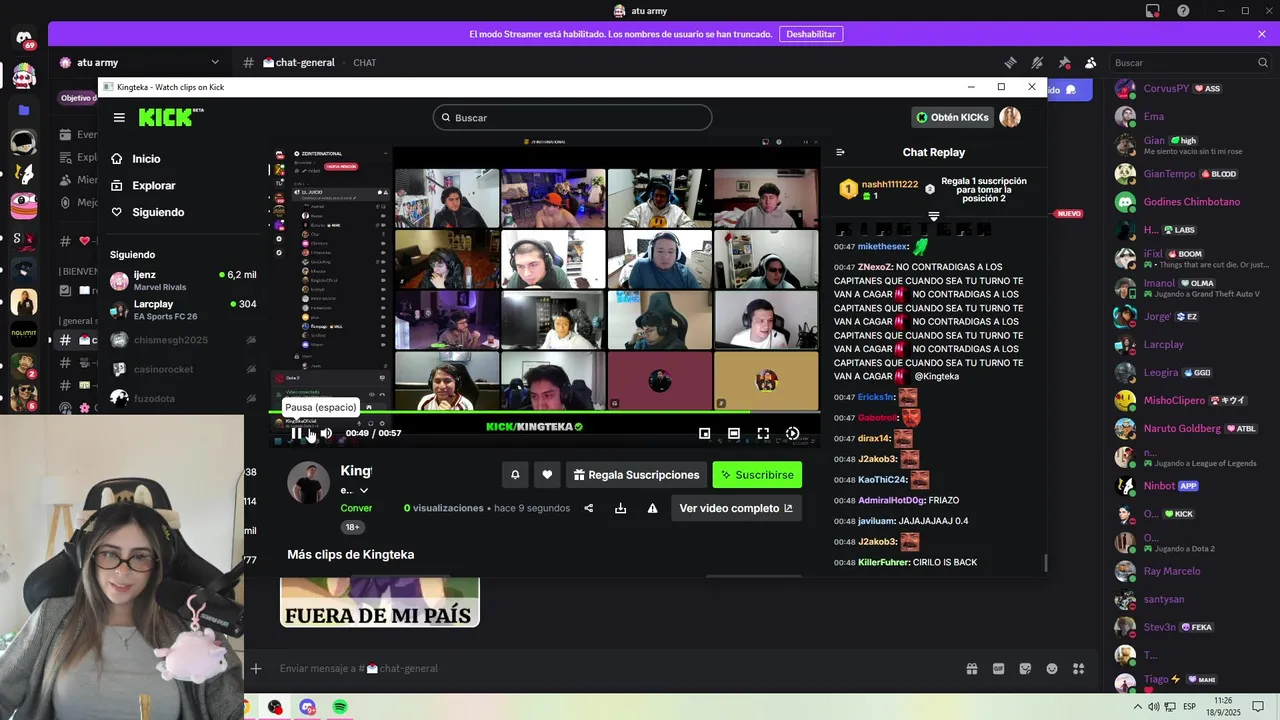Toggle Discord channel notification mute bell
Viewport: 1280px width, 720px height.
click(1037, 63)
